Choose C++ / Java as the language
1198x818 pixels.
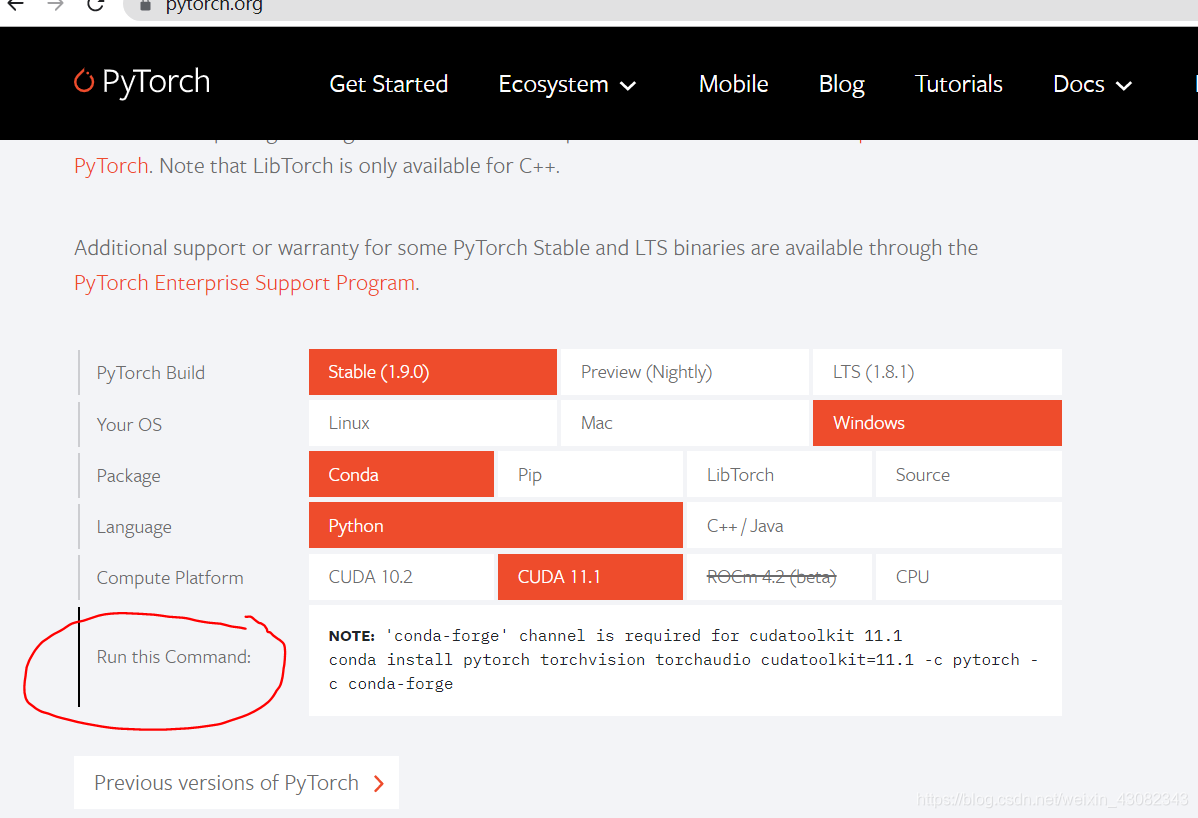tap(874, 525)
